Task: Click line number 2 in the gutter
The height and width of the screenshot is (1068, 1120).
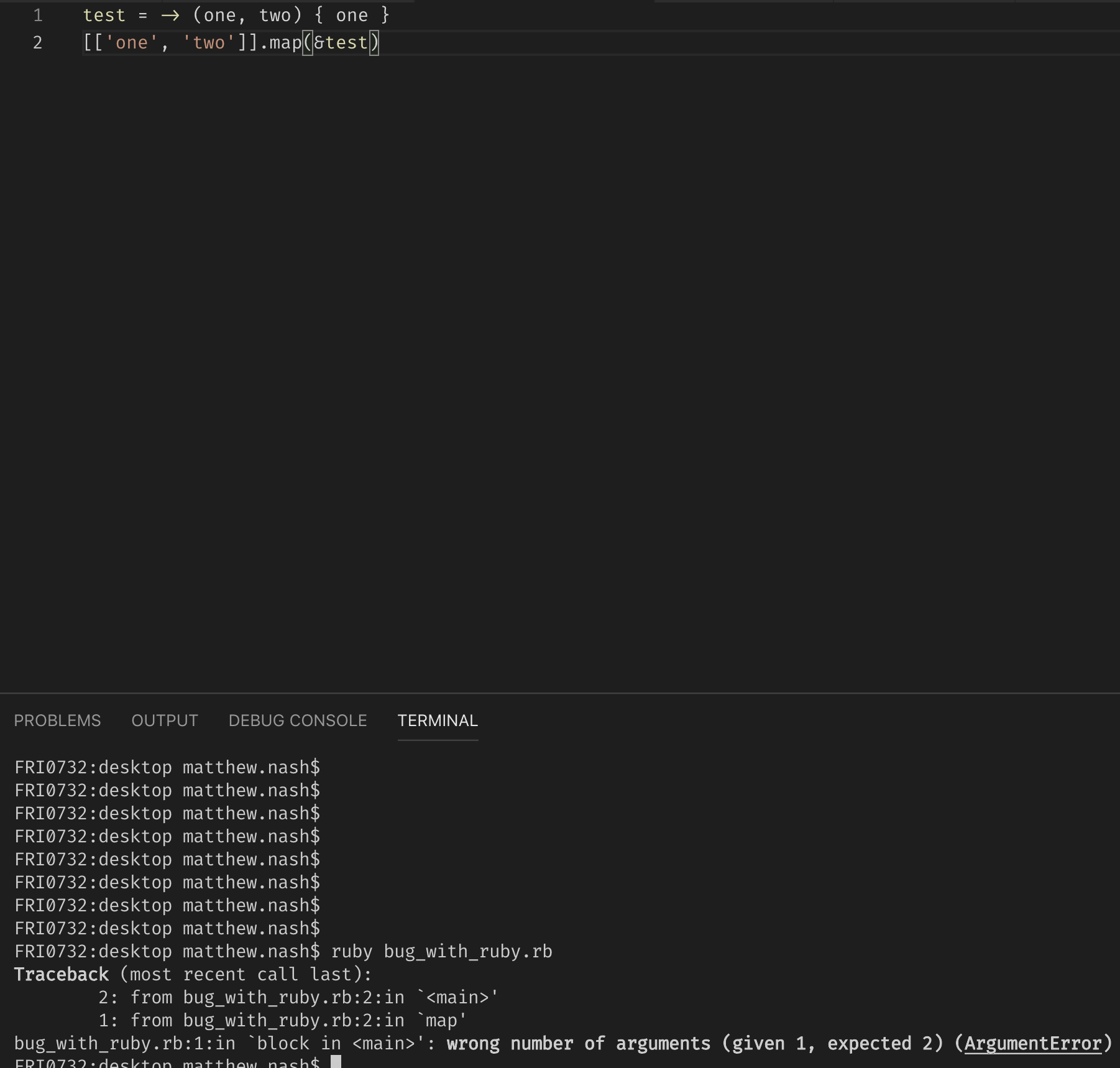Action: click(38, 43)
